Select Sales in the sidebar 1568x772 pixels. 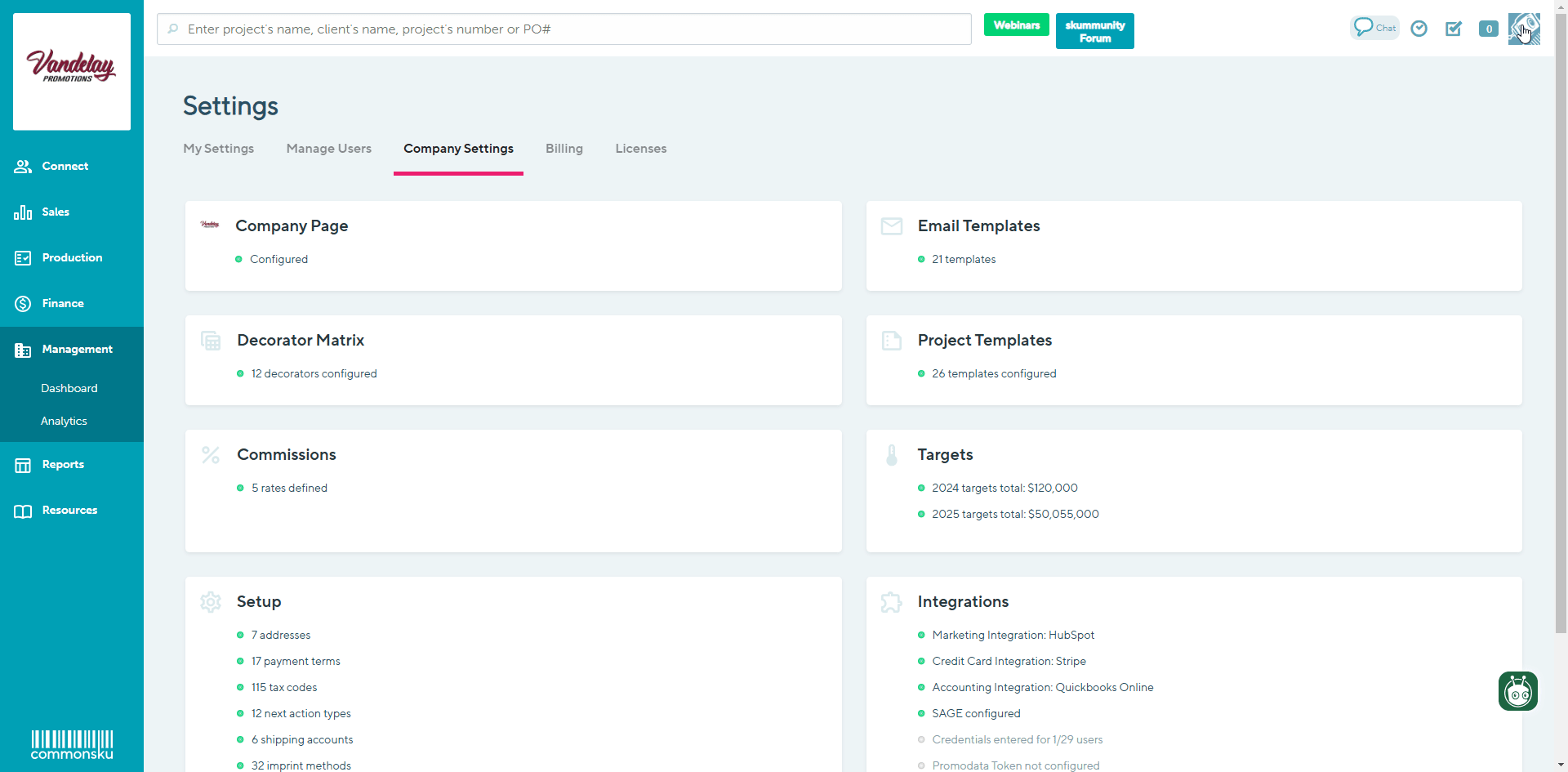tap(55, 212)
